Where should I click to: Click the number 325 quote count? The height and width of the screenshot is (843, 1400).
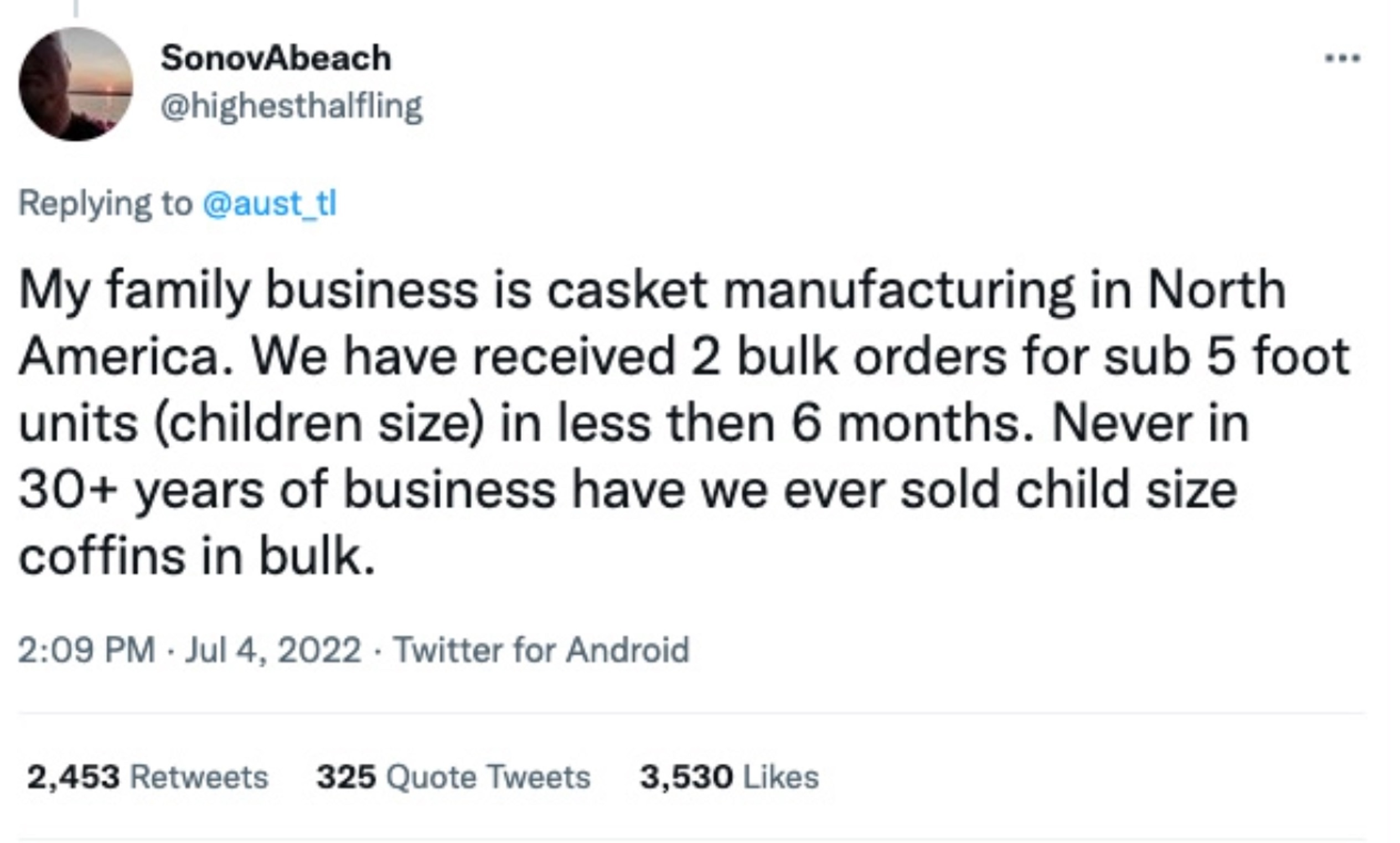[x=347, y=777]
